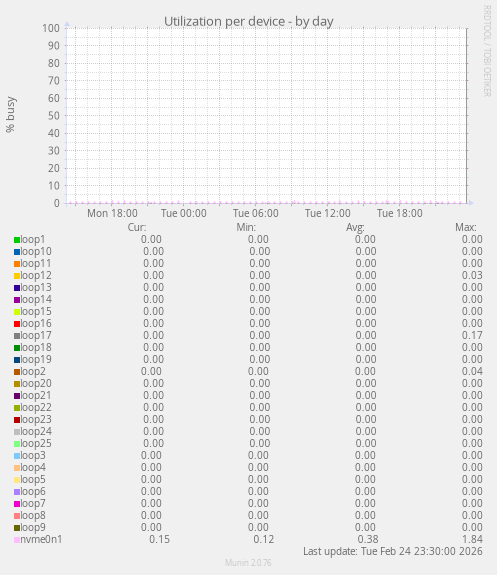Click the Munin 2.0.76 version footer

pyautogui.click(x=248, y=563)
